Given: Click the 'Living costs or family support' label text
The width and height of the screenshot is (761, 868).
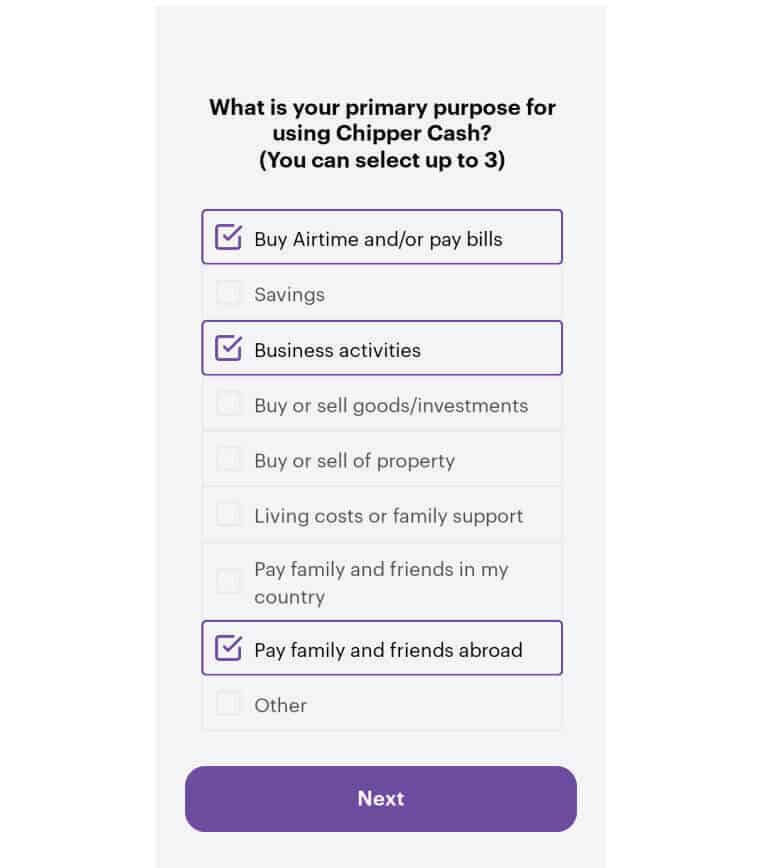Looking at the screenshot, I should point(388,516).
